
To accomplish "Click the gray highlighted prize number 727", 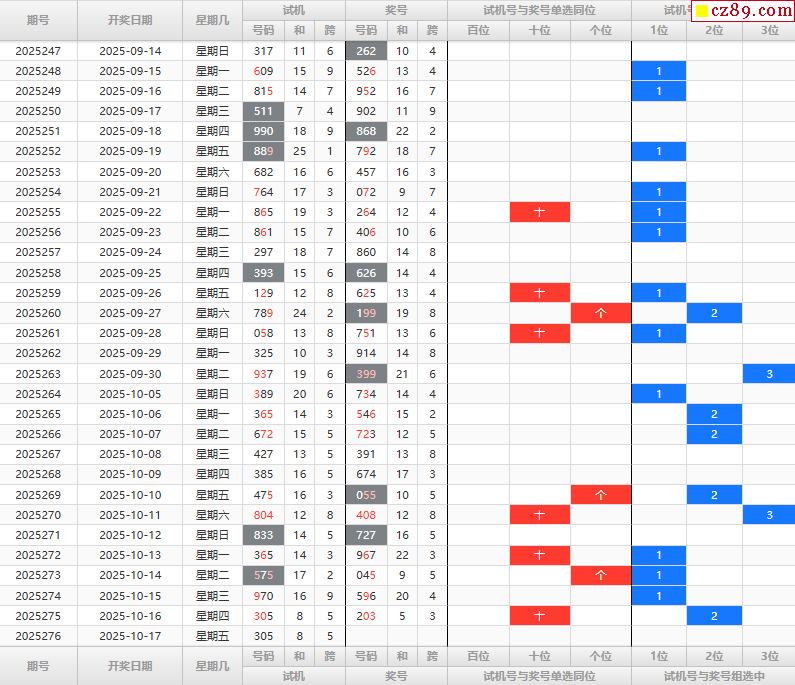I will tap(366, 535).
